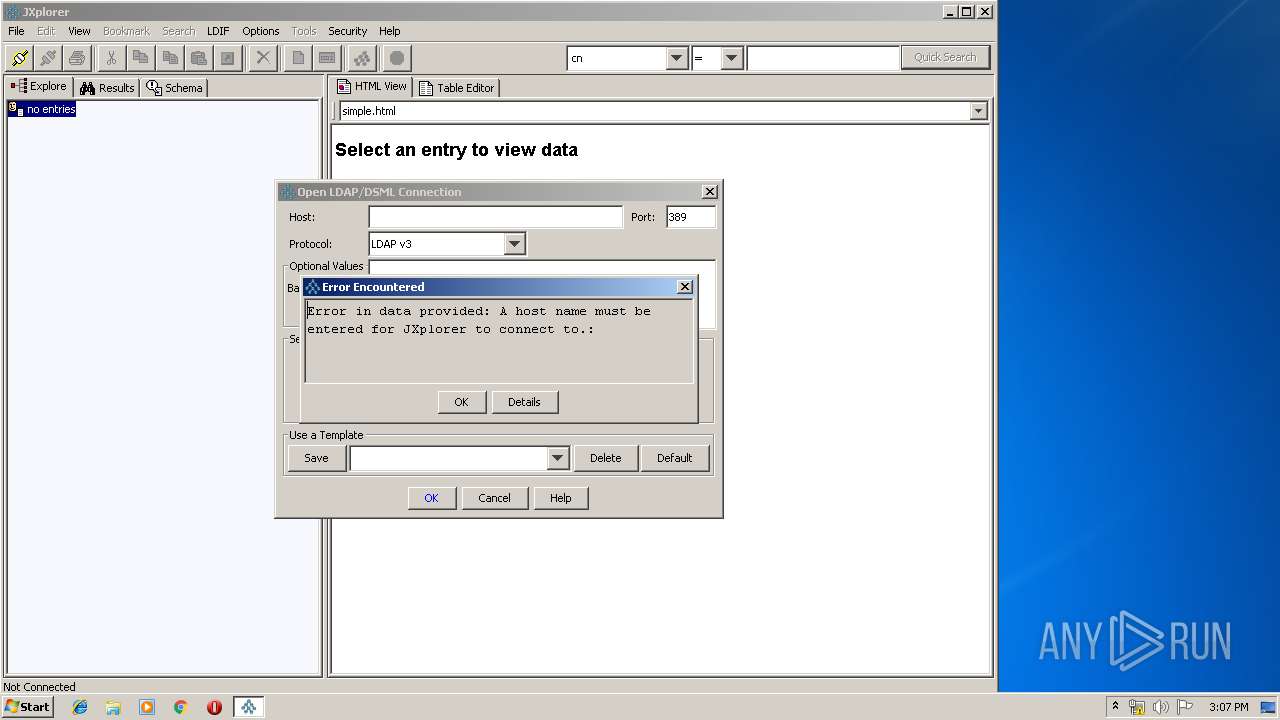Click Help in connection dialog
Screen dimensions: 1280x720
560,498
